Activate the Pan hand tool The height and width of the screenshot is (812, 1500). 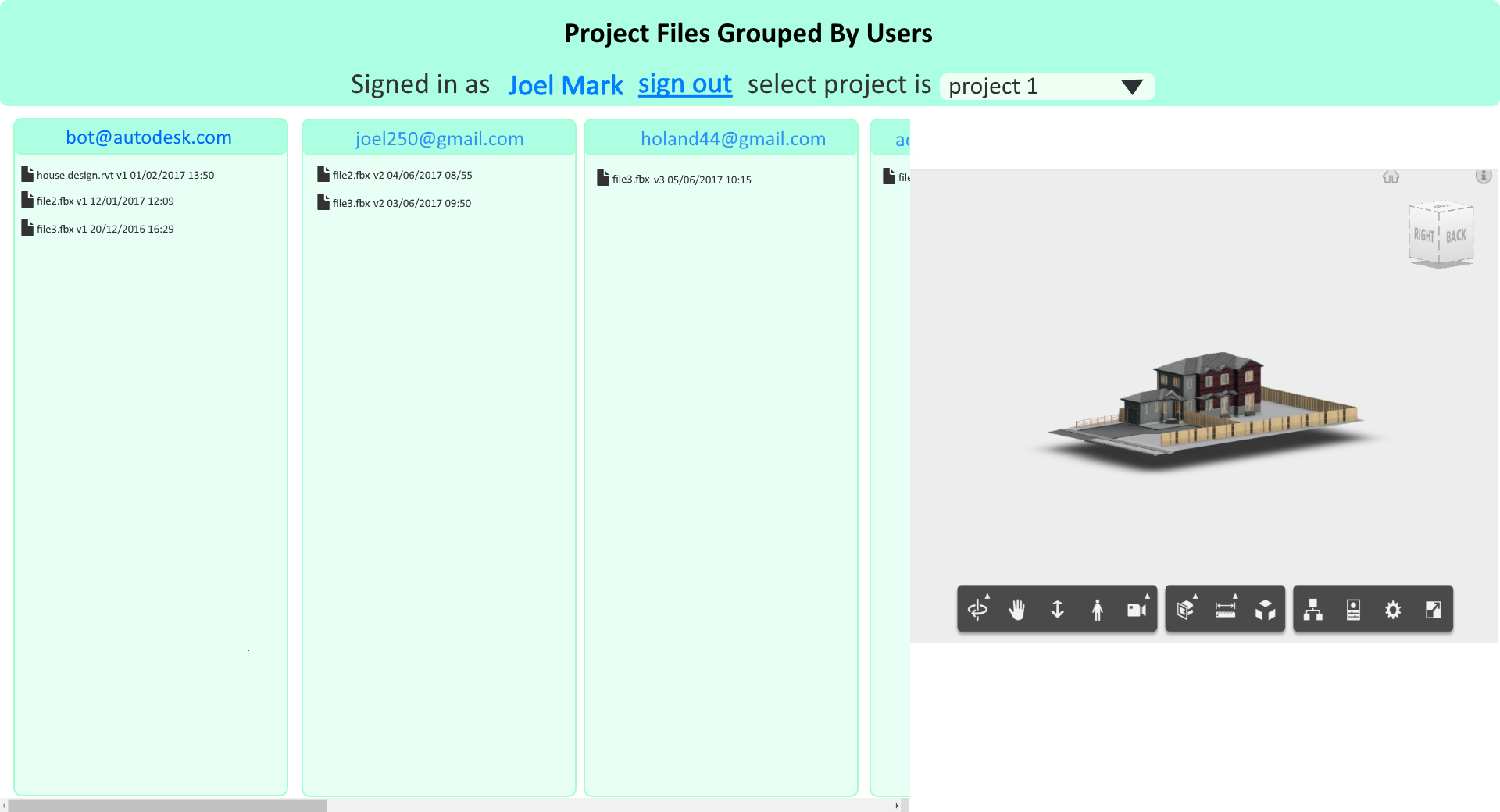click(1017, 609)
